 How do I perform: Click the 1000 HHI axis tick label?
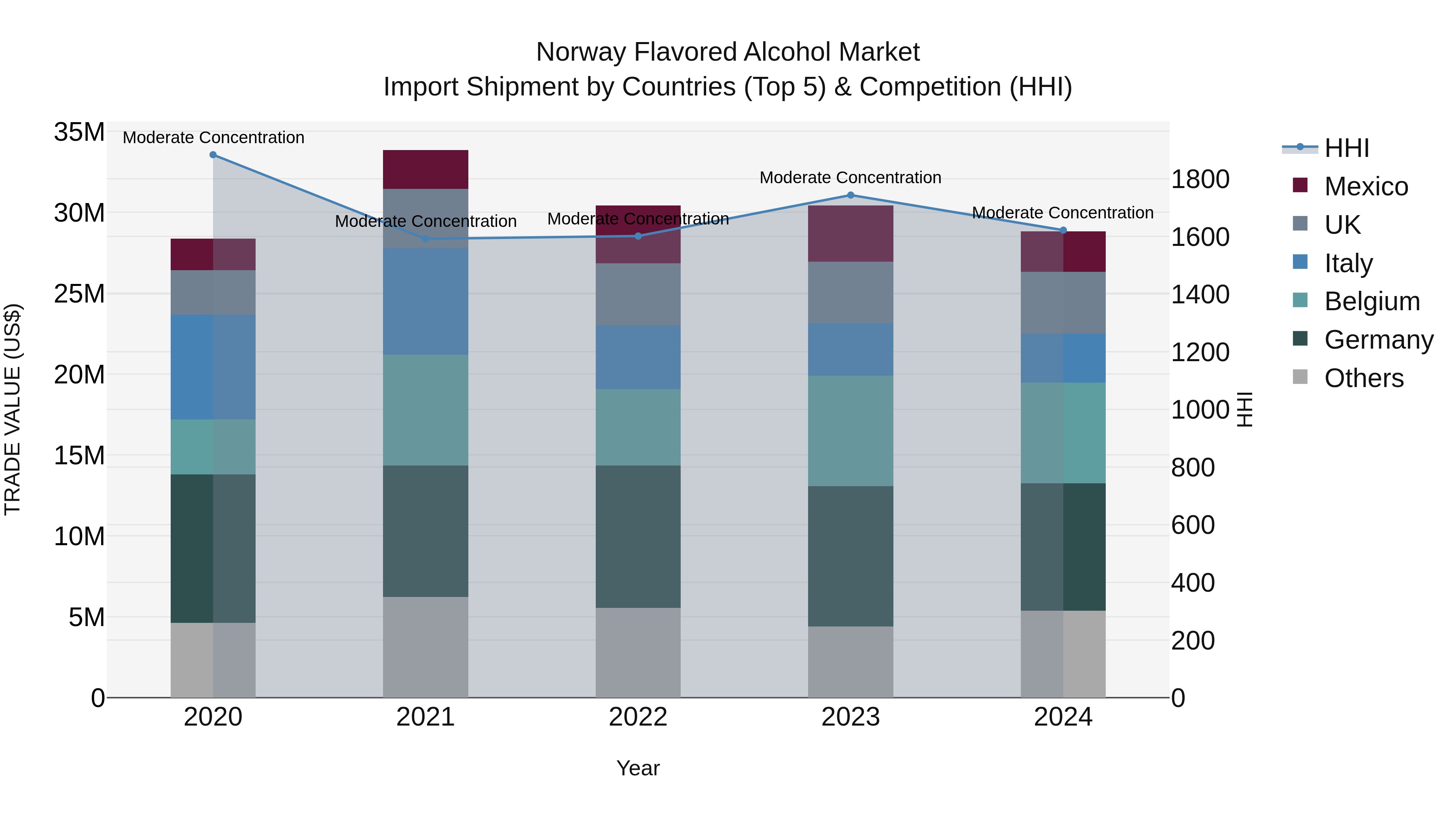coord(1200,410)
